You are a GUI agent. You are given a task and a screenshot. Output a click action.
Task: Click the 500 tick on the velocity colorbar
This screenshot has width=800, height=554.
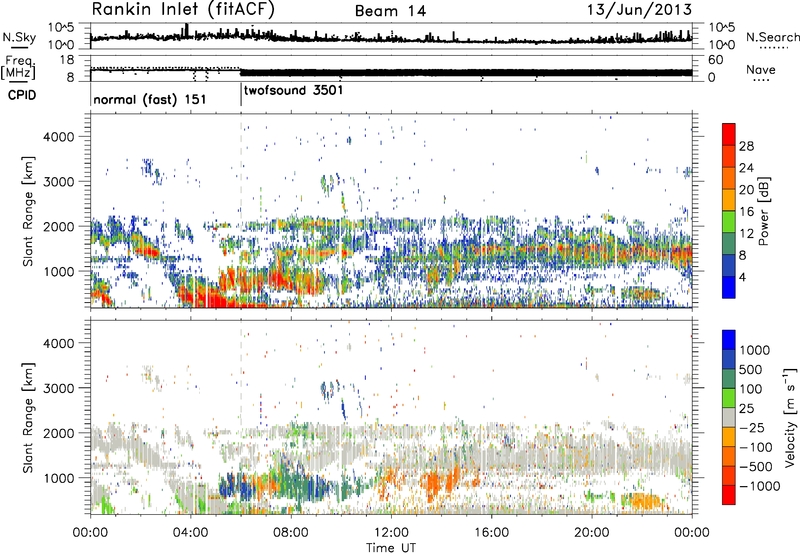pos(751,370)
